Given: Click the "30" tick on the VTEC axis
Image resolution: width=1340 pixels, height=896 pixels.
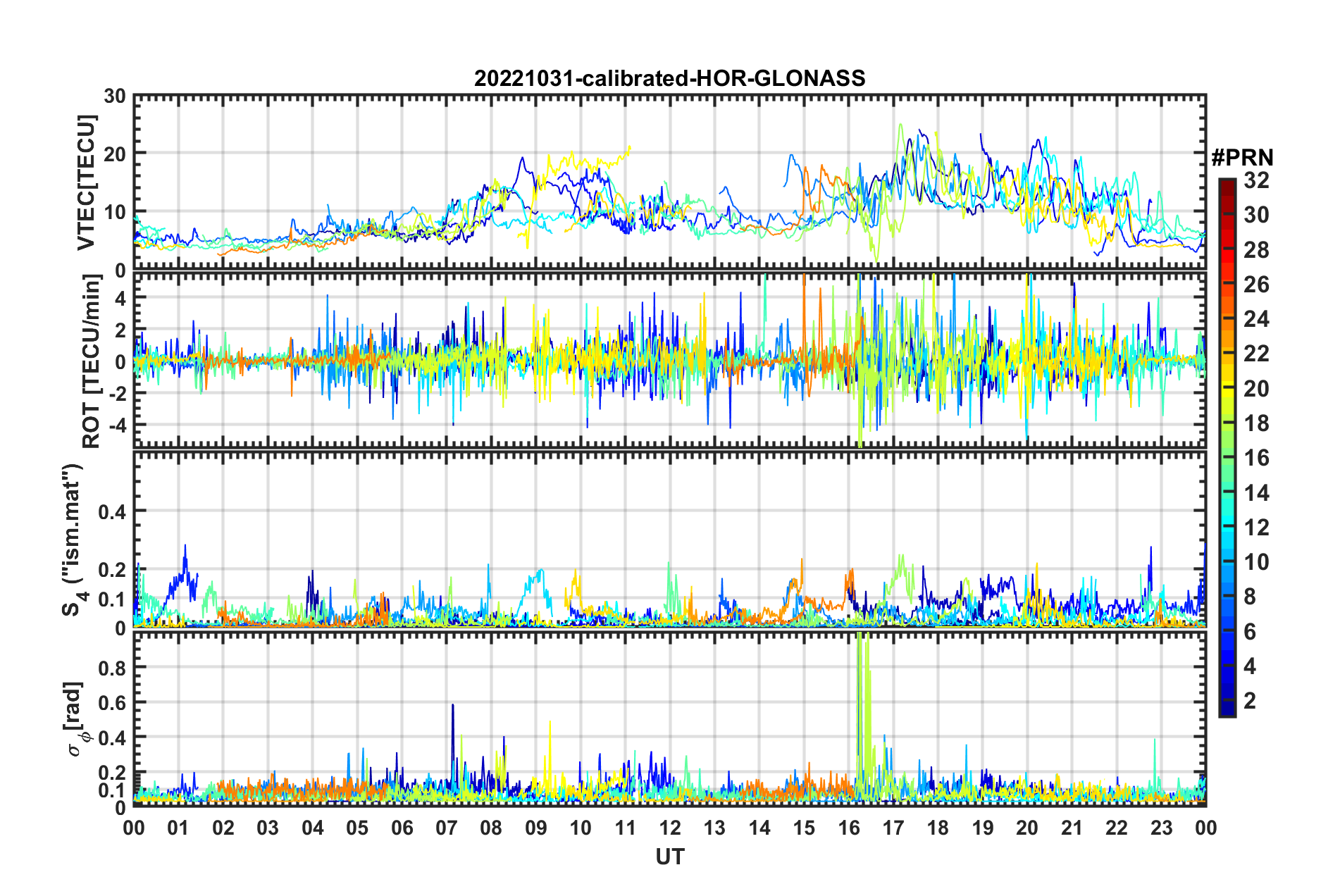Looking at the screenshot, I should pyautogui.click(x=115, y=97).
